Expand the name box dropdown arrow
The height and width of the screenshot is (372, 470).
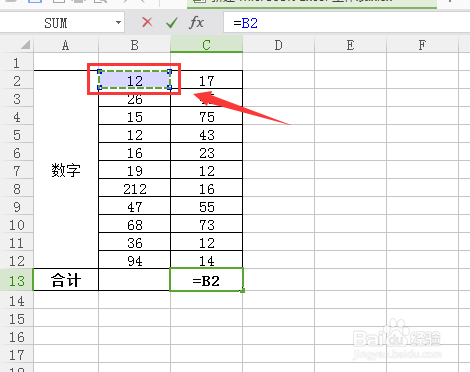point(118,23)
